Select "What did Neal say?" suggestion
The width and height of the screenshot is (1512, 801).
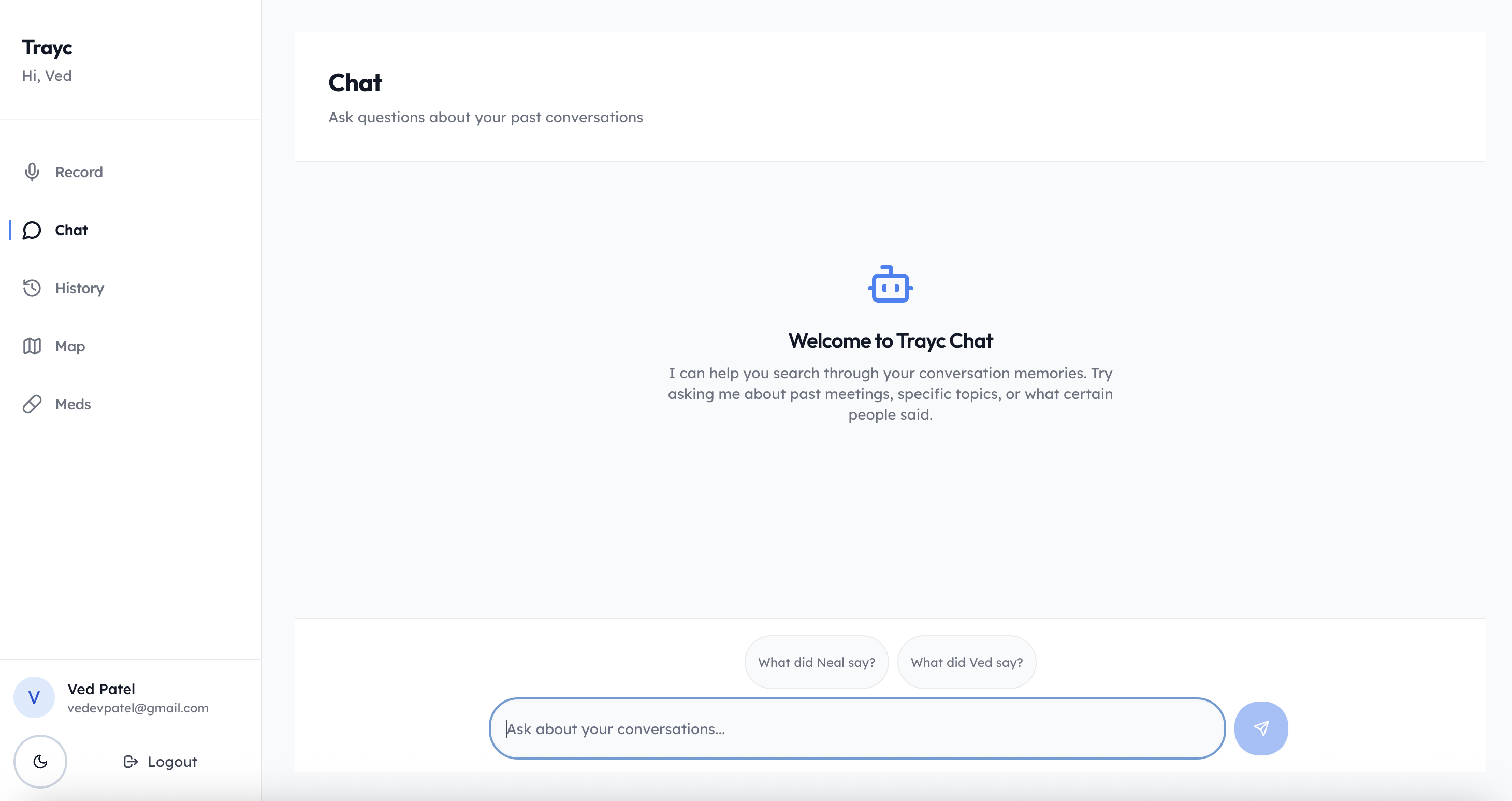[x=816, y=663]
